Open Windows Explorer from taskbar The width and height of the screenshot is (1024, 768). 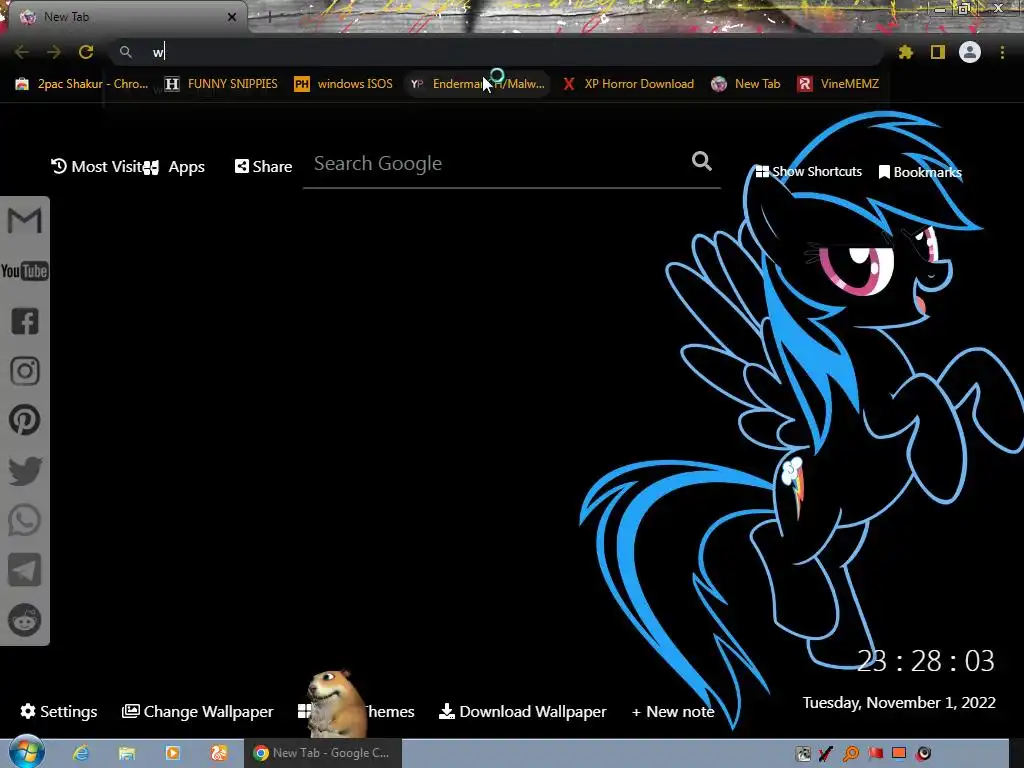(x=127, y=753)
